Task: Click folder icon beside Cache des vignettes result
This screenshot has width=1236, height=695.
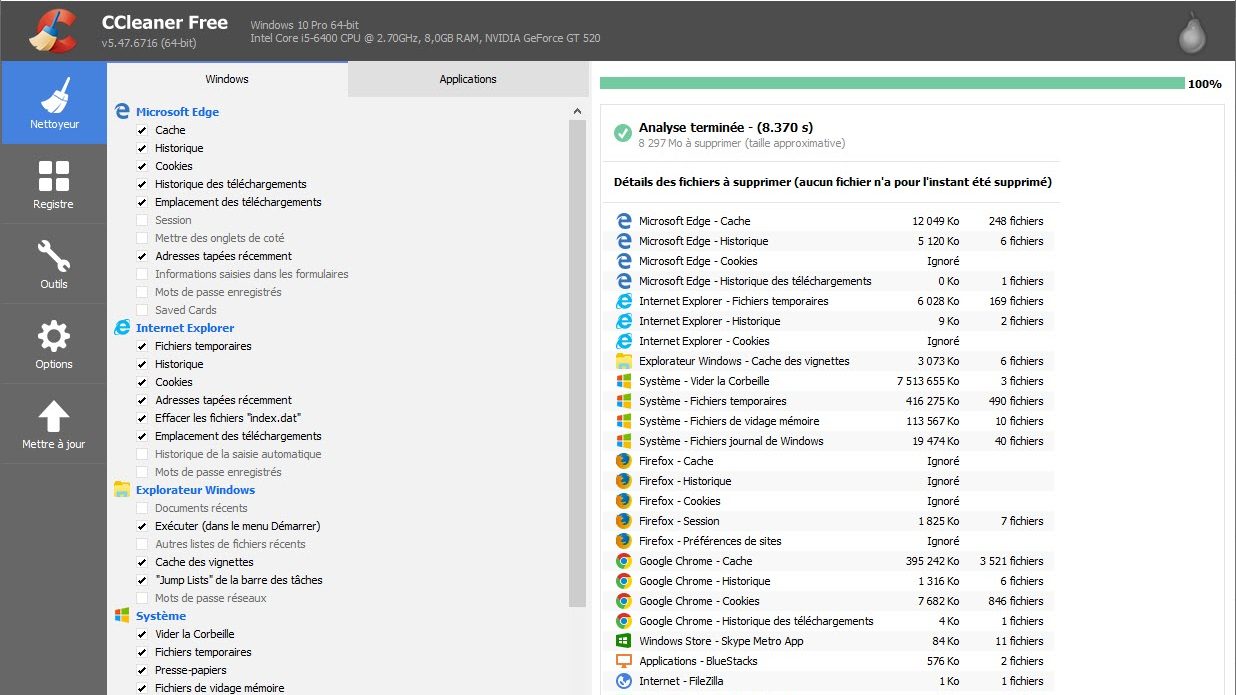Action: tap(623, 361)
